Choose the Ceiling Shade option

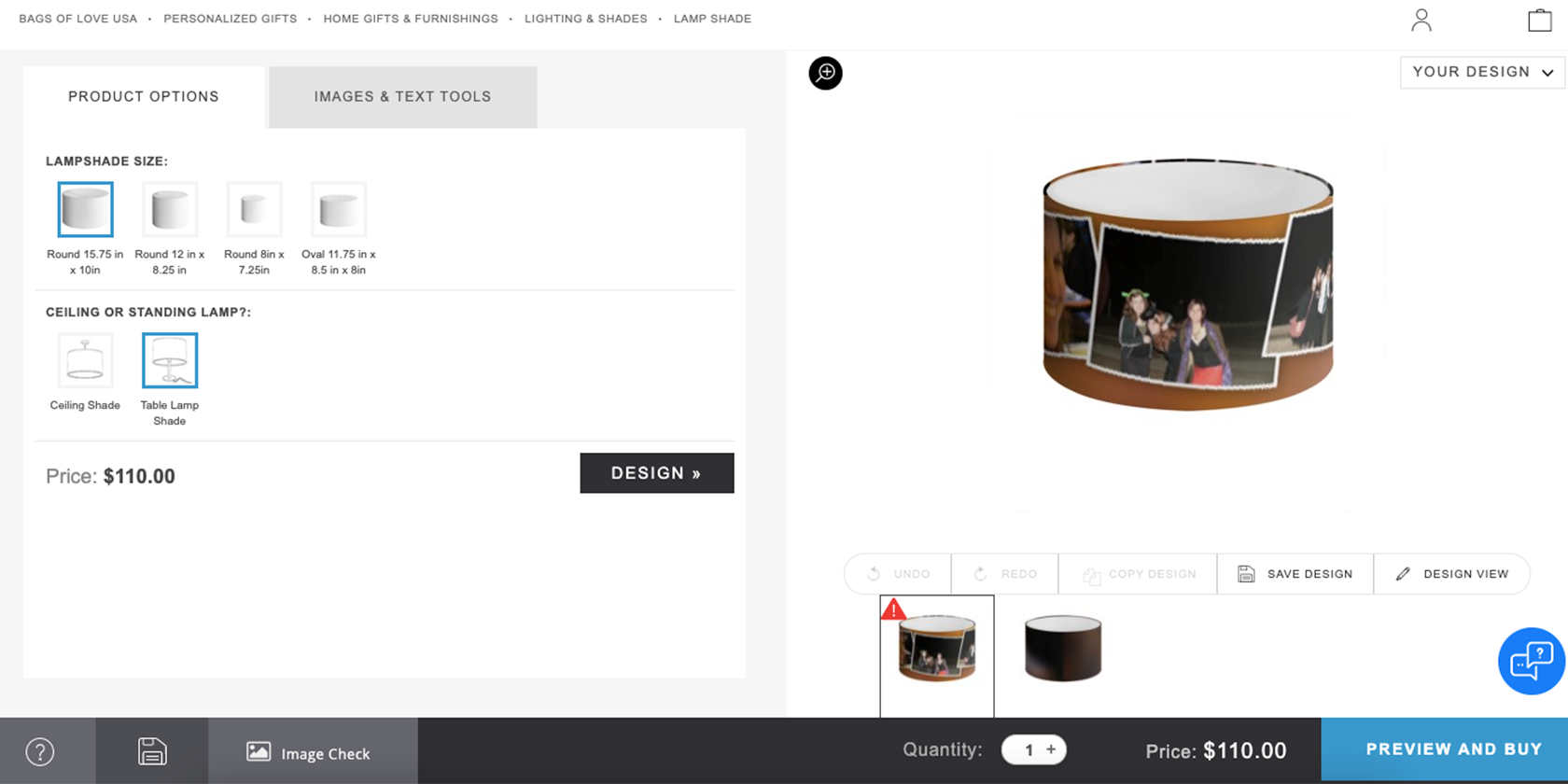[x=85, y=372]
